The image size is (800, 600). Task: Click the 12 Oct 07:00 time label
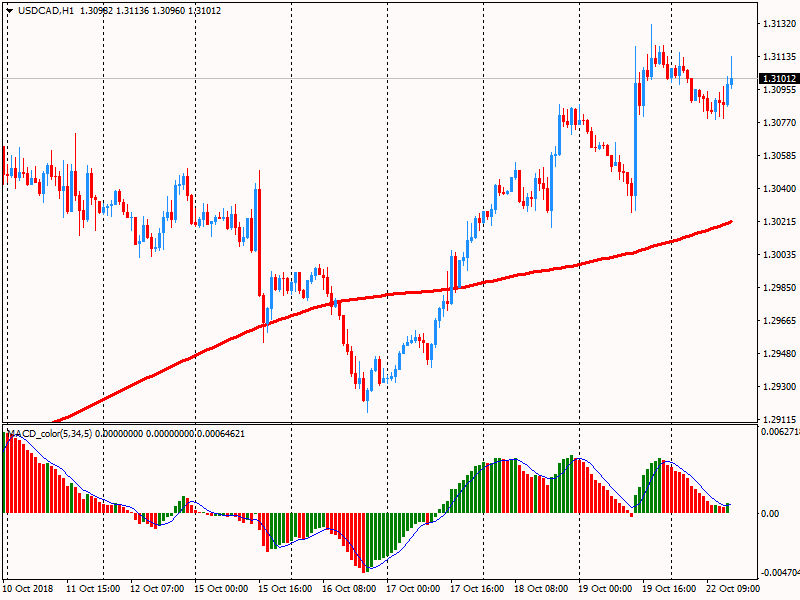pos(157,589)
